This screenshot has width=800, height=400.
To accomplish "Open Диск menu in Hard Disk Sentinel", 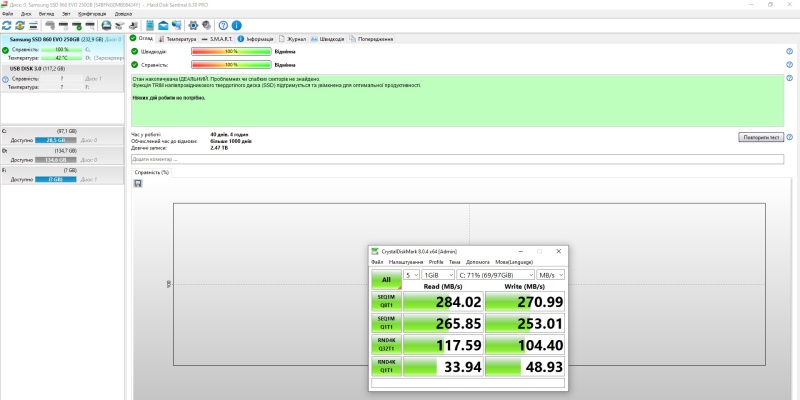I will [x=26, y=14].
